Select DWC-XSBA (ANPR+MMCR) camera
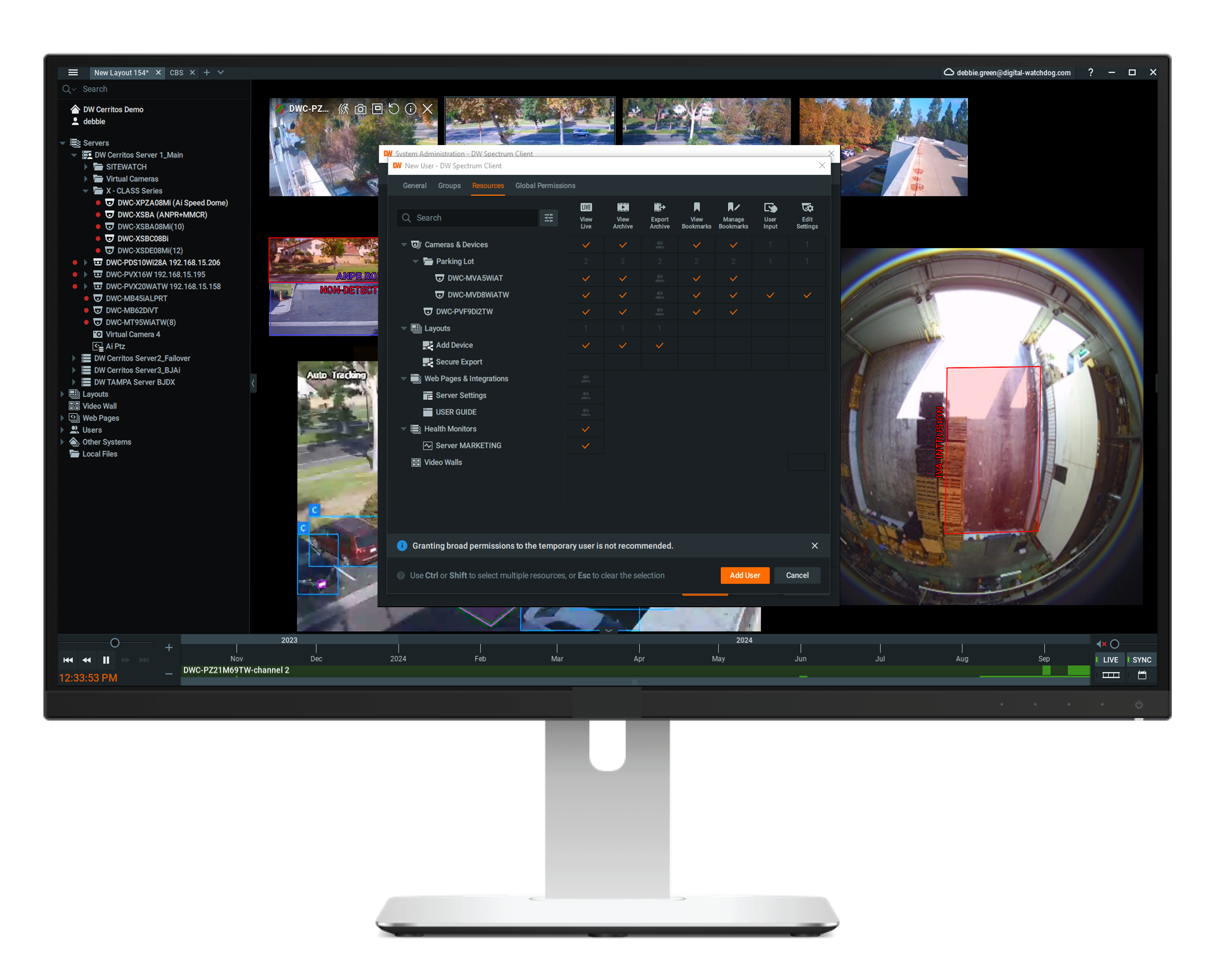 point(162,215)
